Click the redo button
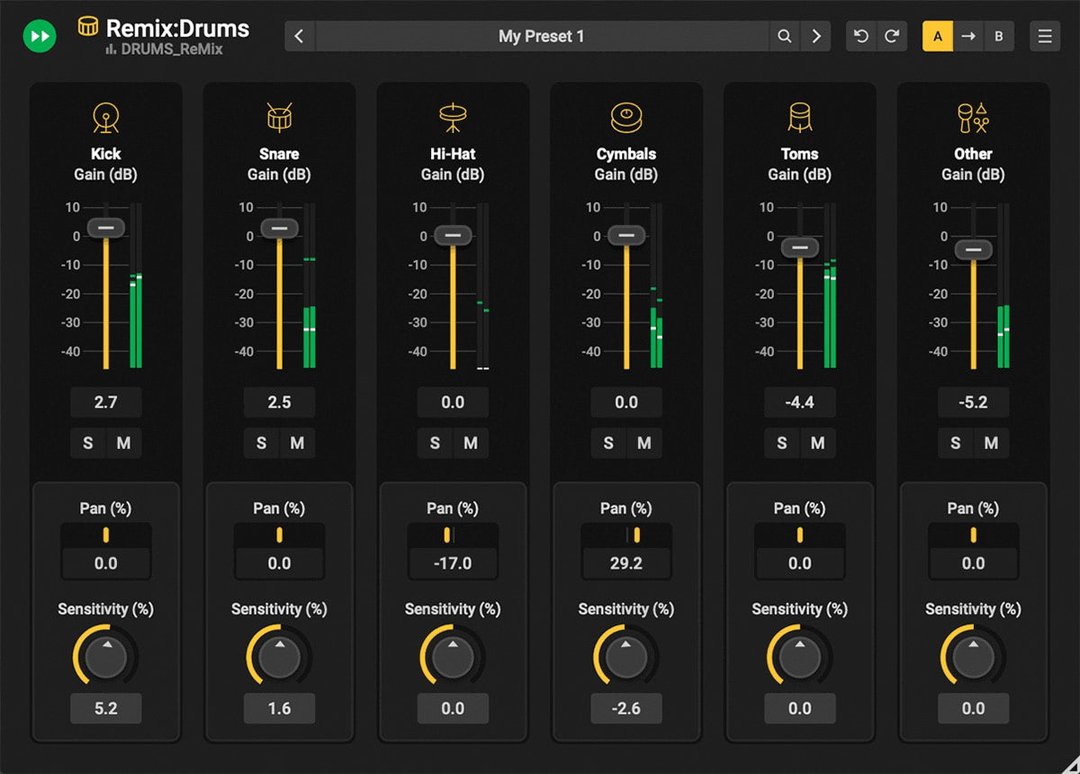The height and width of the screenshot is (774, 1080). (x=891, y=36)
